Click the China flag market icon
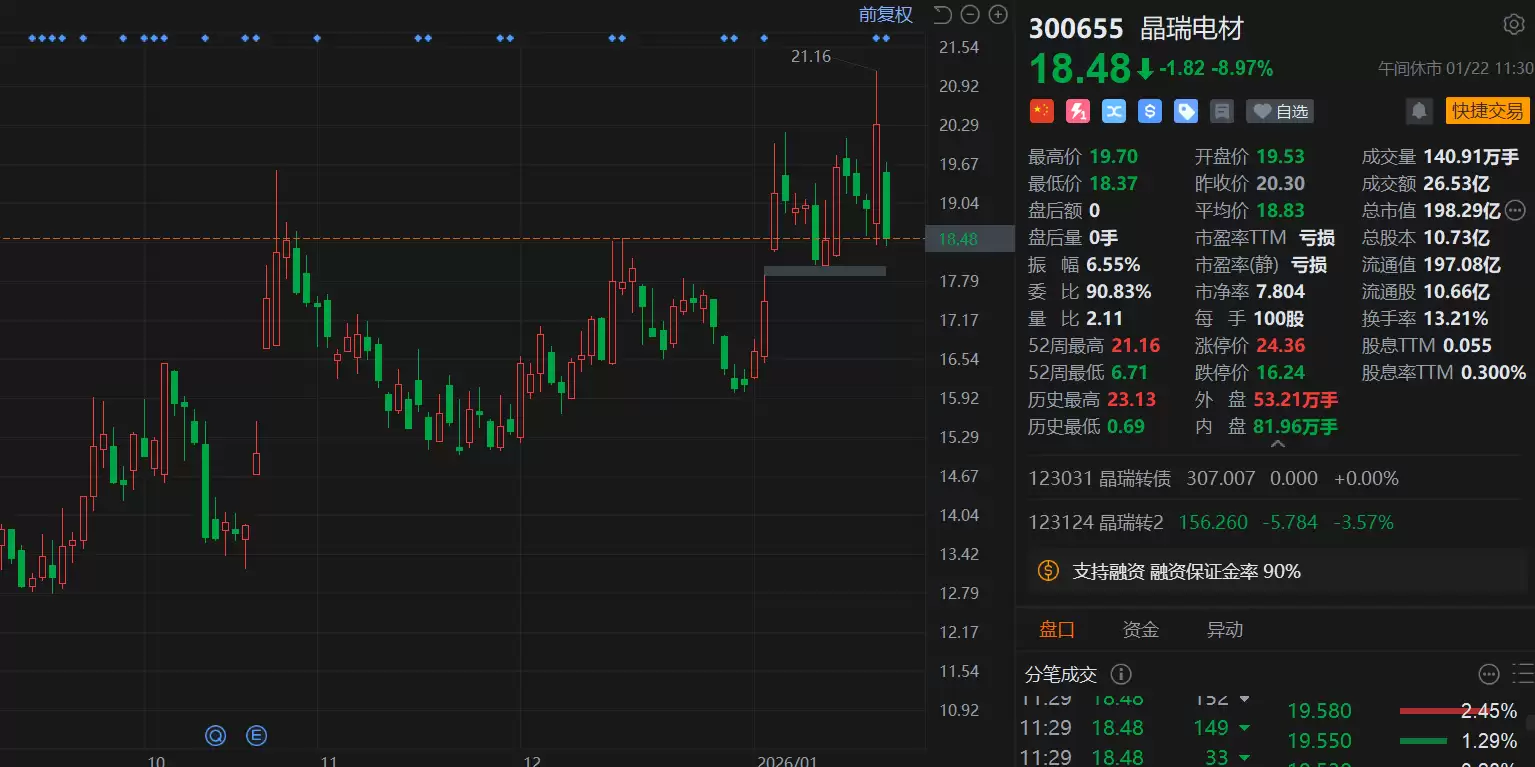 click(x=1042, y=111)
